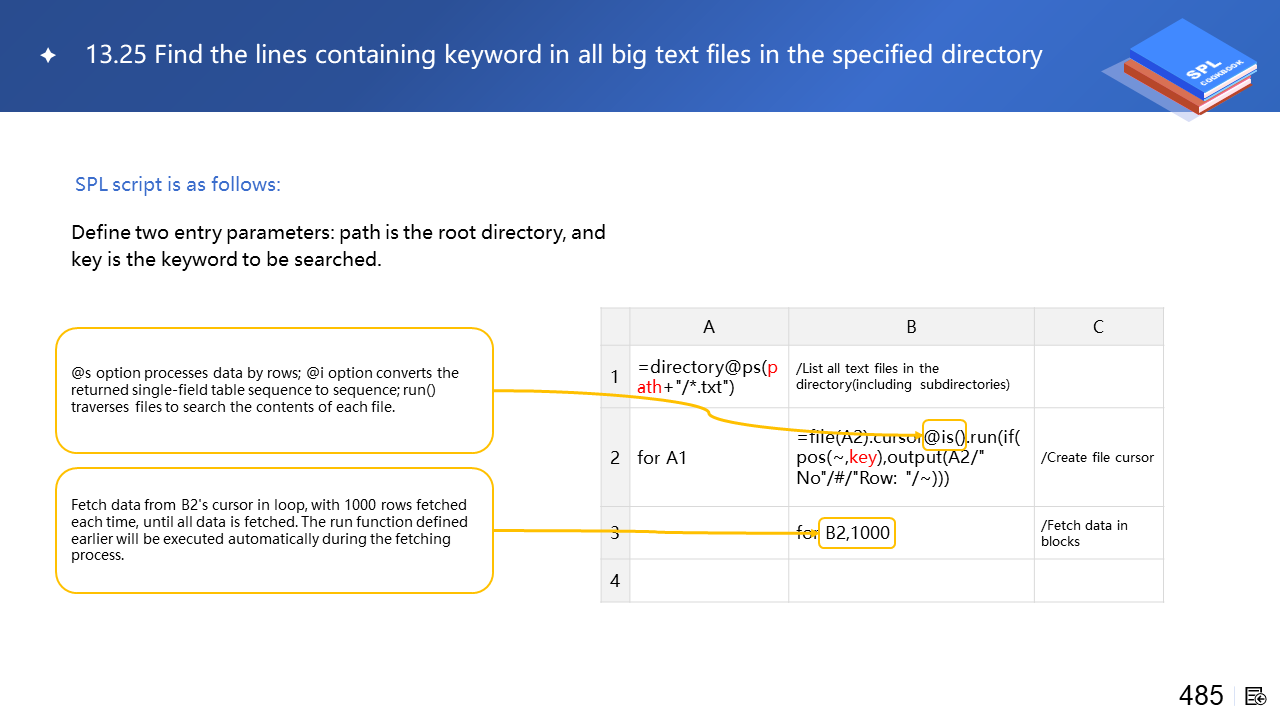
Task: Select row header 1 in the grid
Action: [x=615, y=377]
